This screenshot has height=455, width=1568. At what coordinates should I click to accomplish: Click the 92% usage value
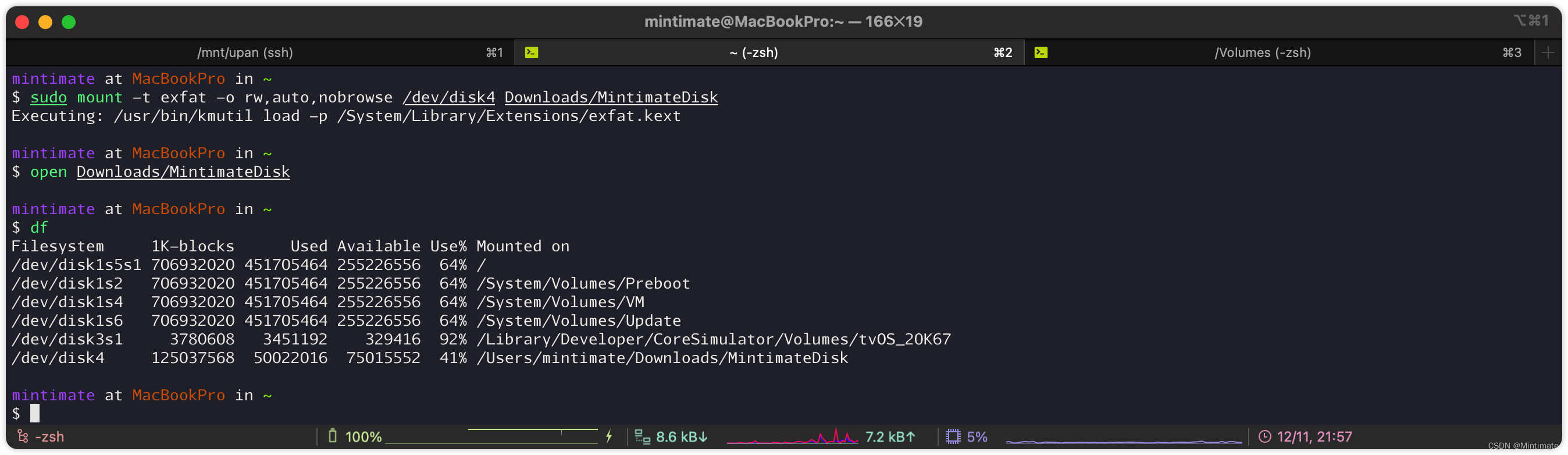coord(453,339)
